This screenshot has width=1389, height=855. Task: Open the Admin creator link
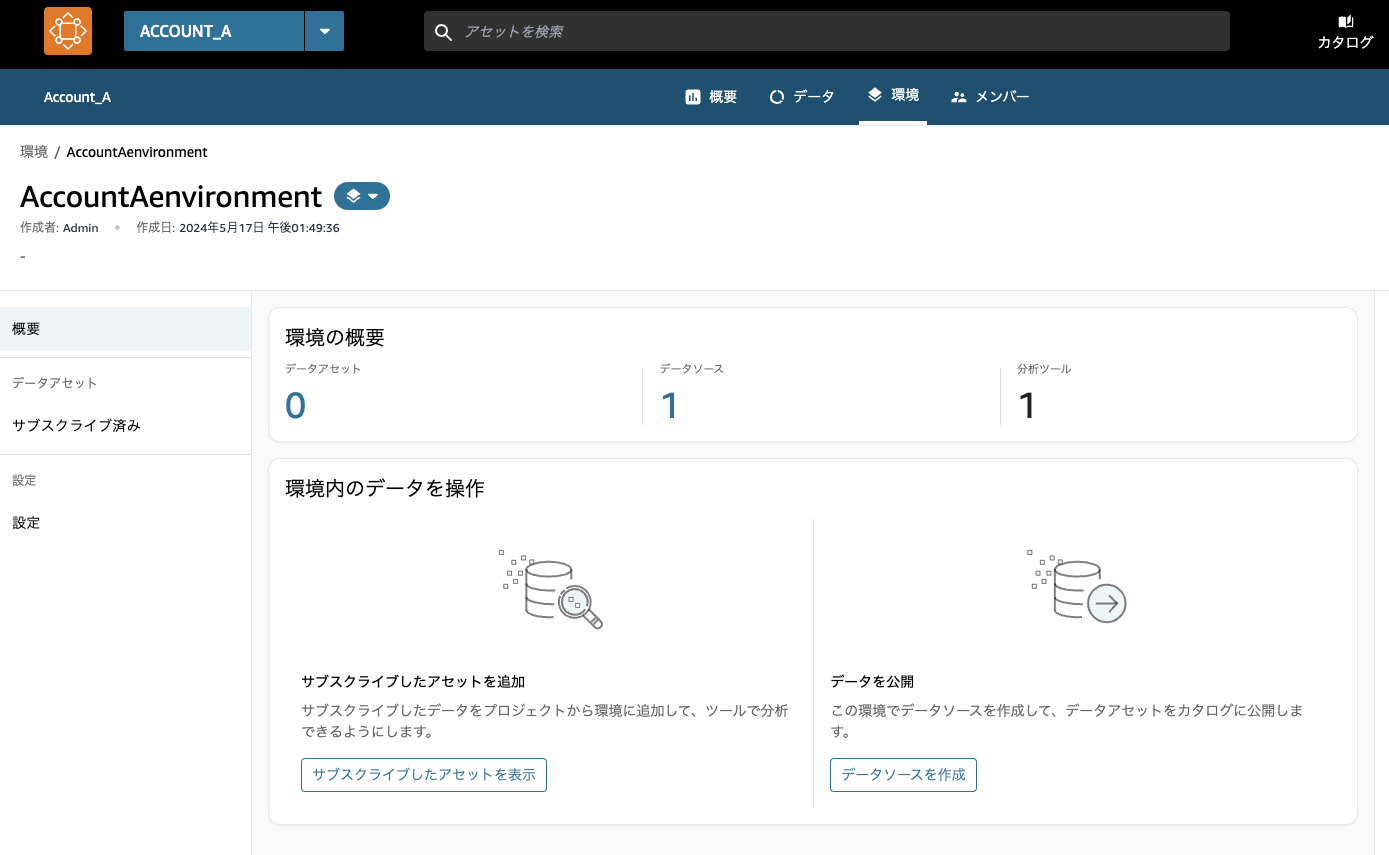80,227
